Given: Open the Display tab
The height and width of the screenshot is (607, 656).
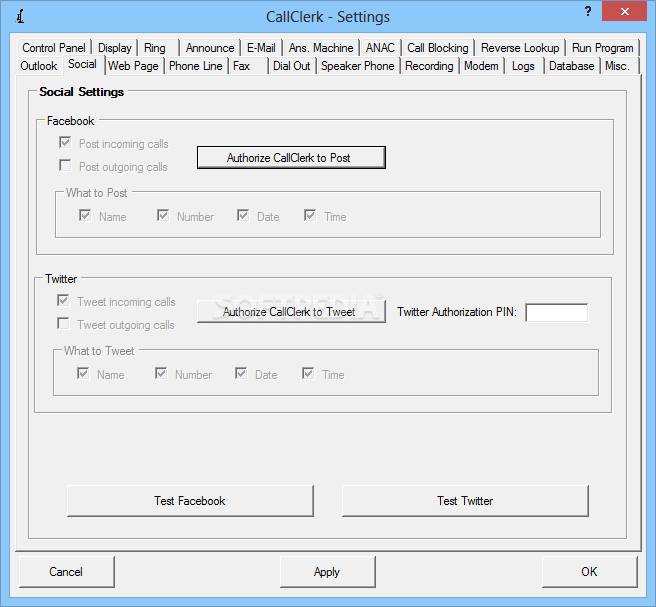Looking at the screenshot, I should [x=115, y=48].
